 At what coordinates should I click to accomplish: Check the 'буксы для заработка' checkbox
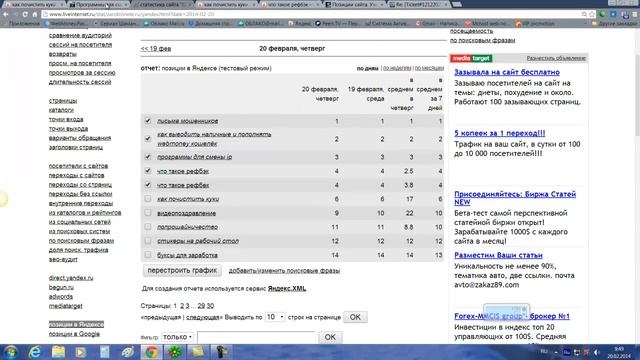tap(148, 254)
